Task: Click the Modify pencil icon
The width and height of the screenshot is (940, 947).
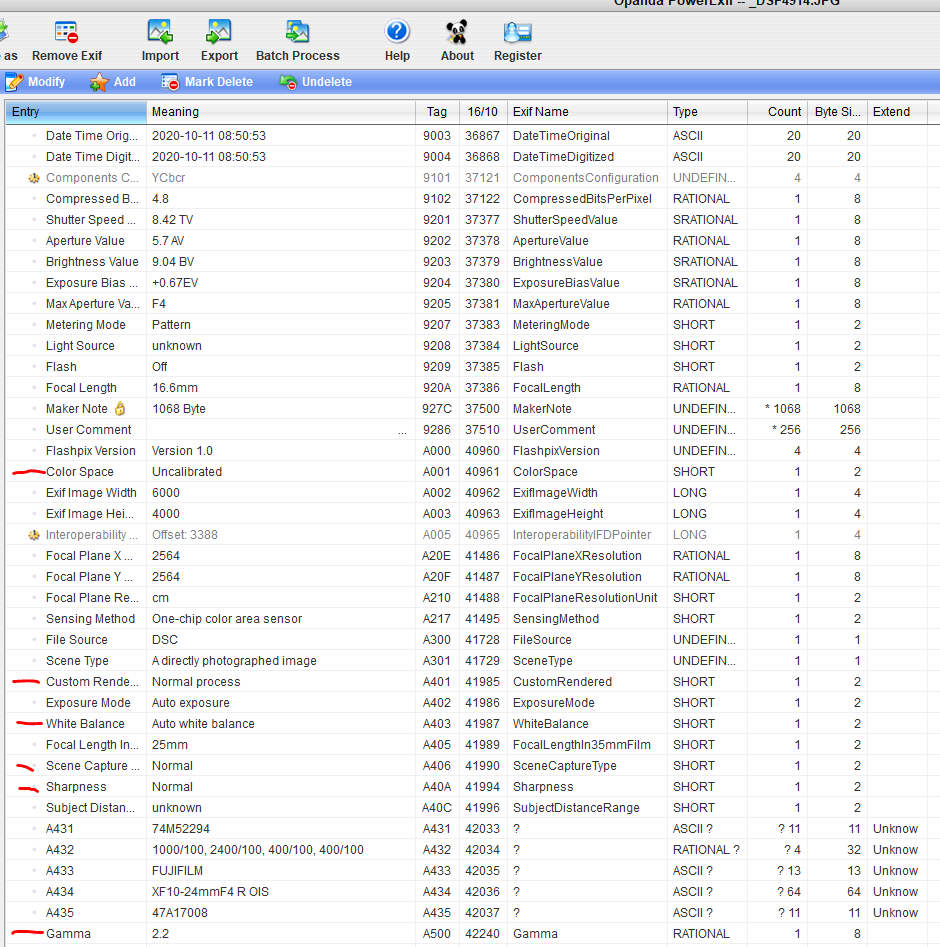Action: pyautogui.click(x=14, y=82)
